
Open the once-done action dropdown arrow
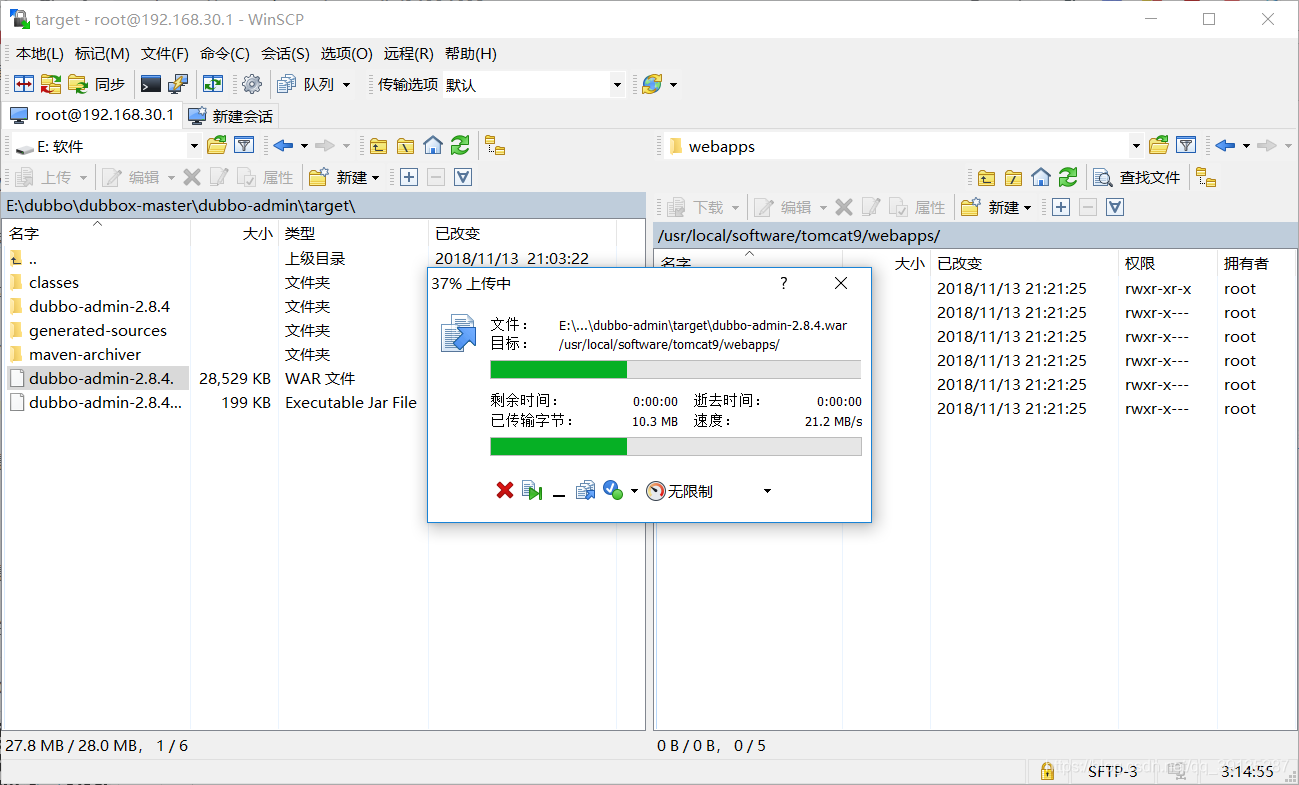[x=634, y=492]
